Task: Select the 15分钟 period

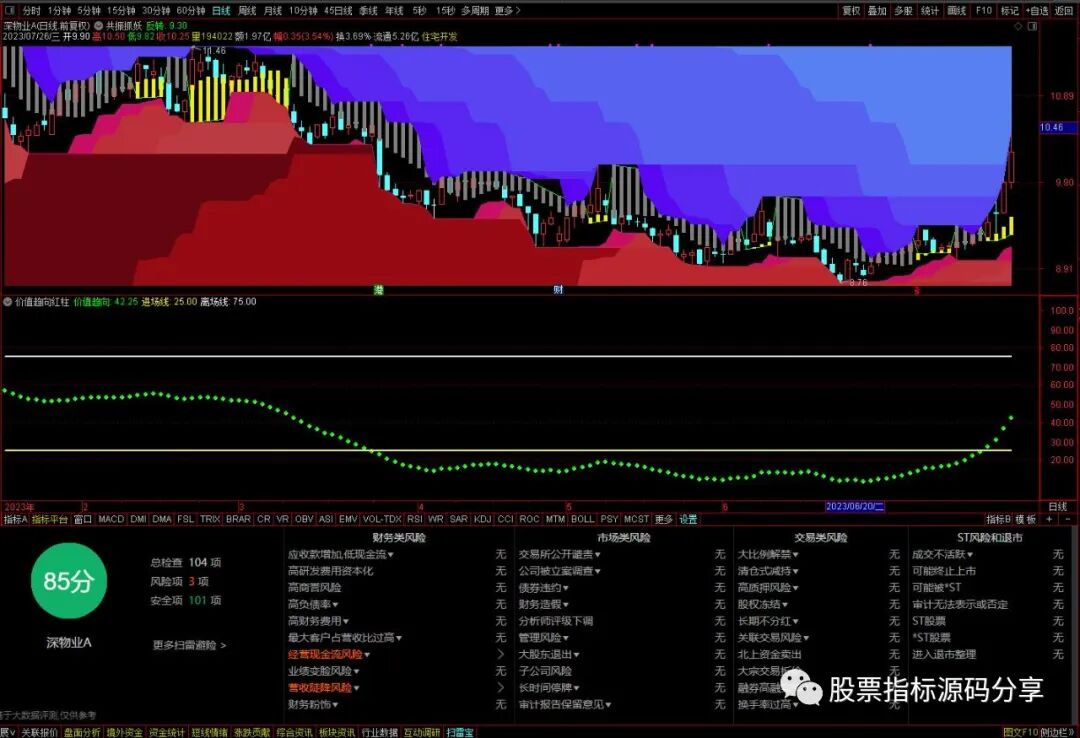Action: (121, 10)
